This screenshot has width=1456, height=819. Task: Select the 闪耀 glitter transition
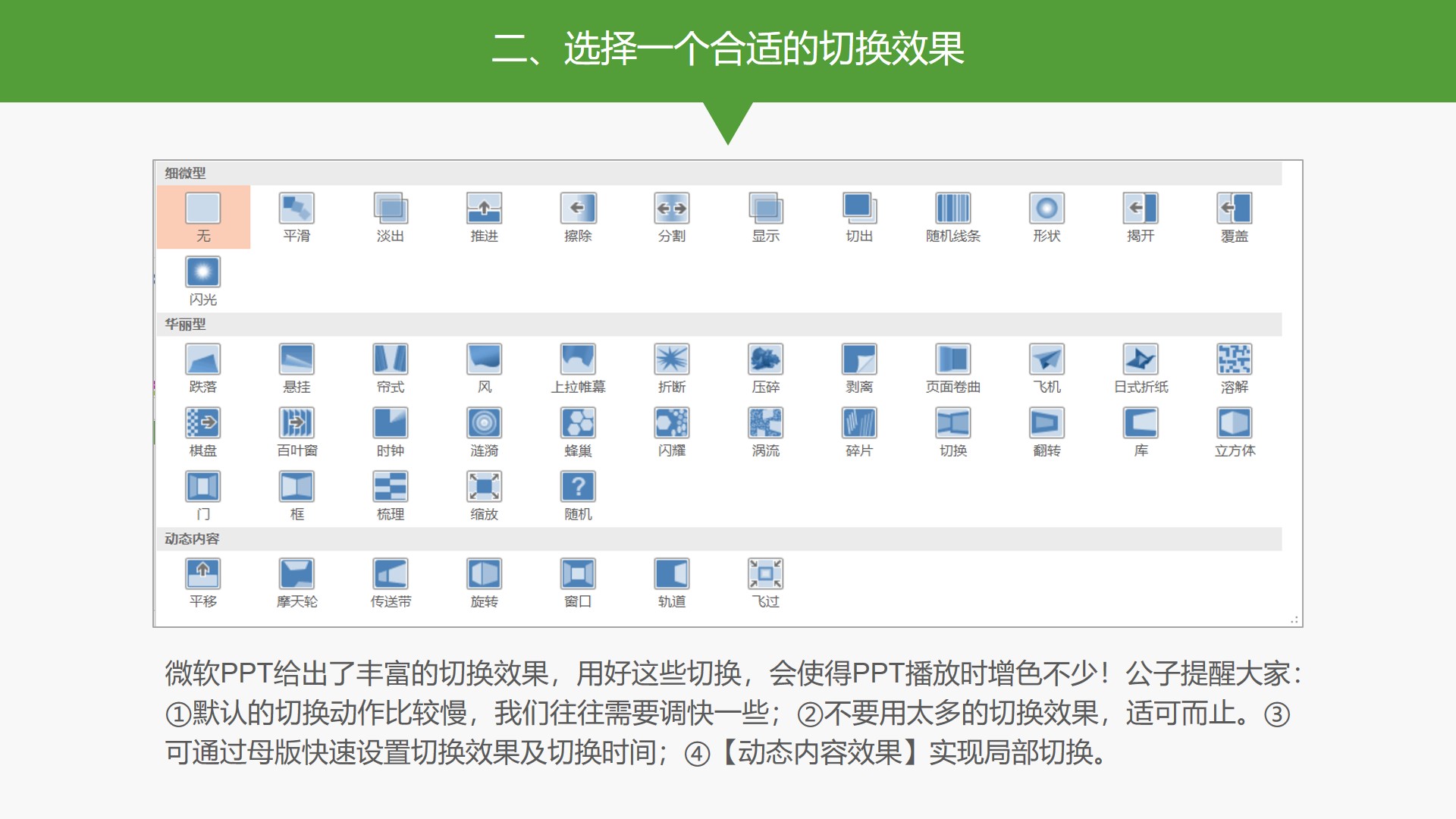(672, 431)
